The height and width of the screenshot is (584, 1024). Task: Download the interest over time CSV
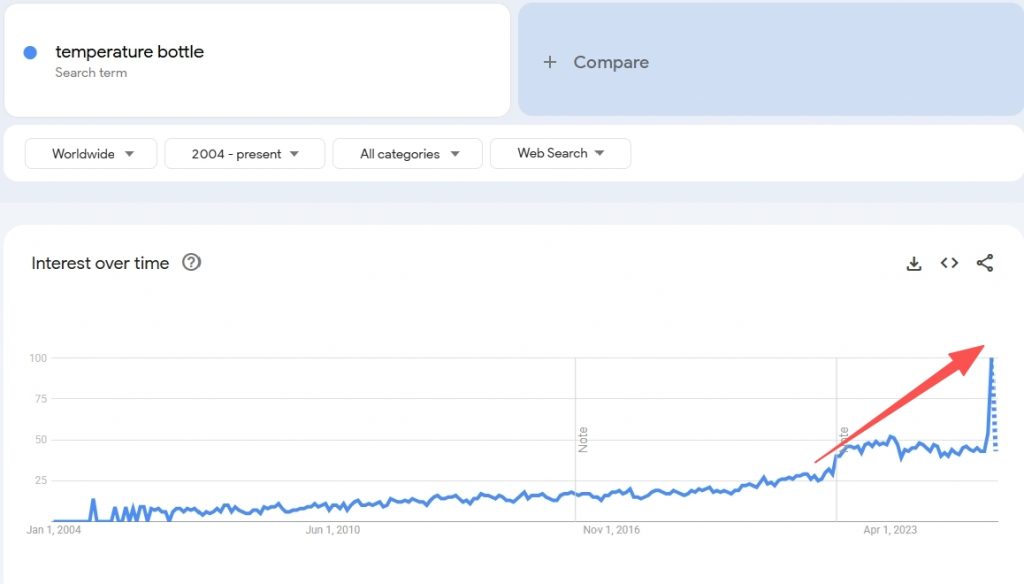point(914,263)
